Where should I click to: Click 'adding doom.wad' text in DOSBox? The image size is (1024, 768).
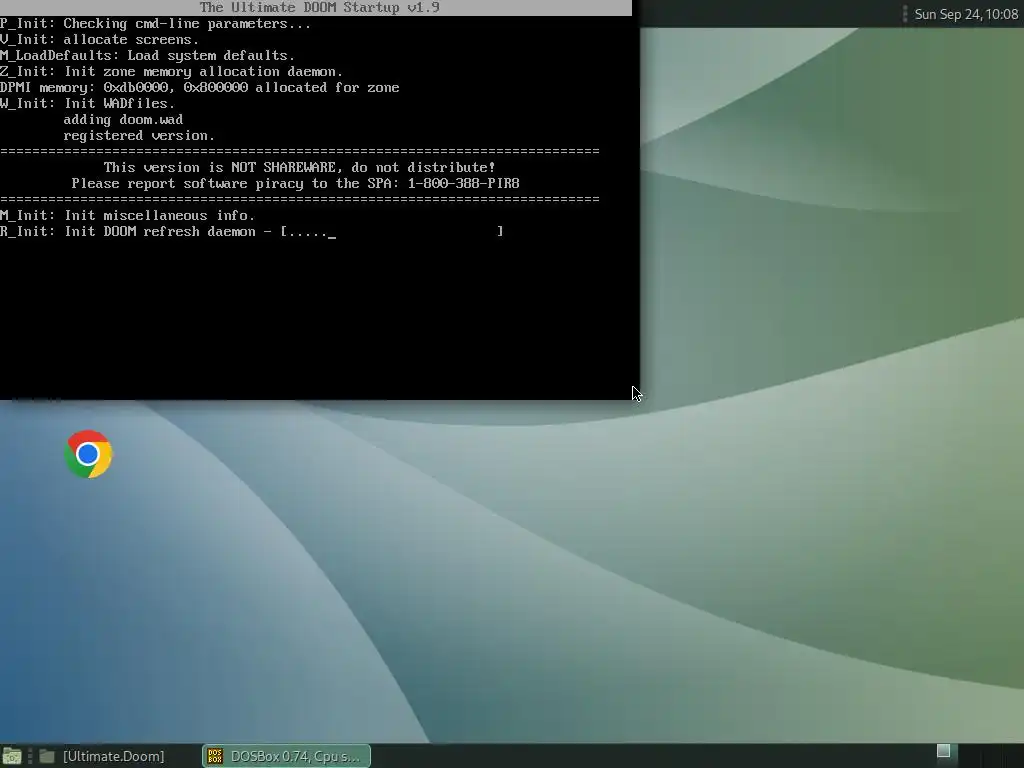123,120
